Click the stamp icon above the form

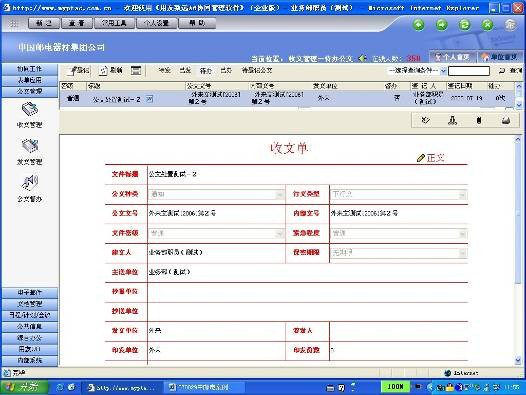(452, 120)
